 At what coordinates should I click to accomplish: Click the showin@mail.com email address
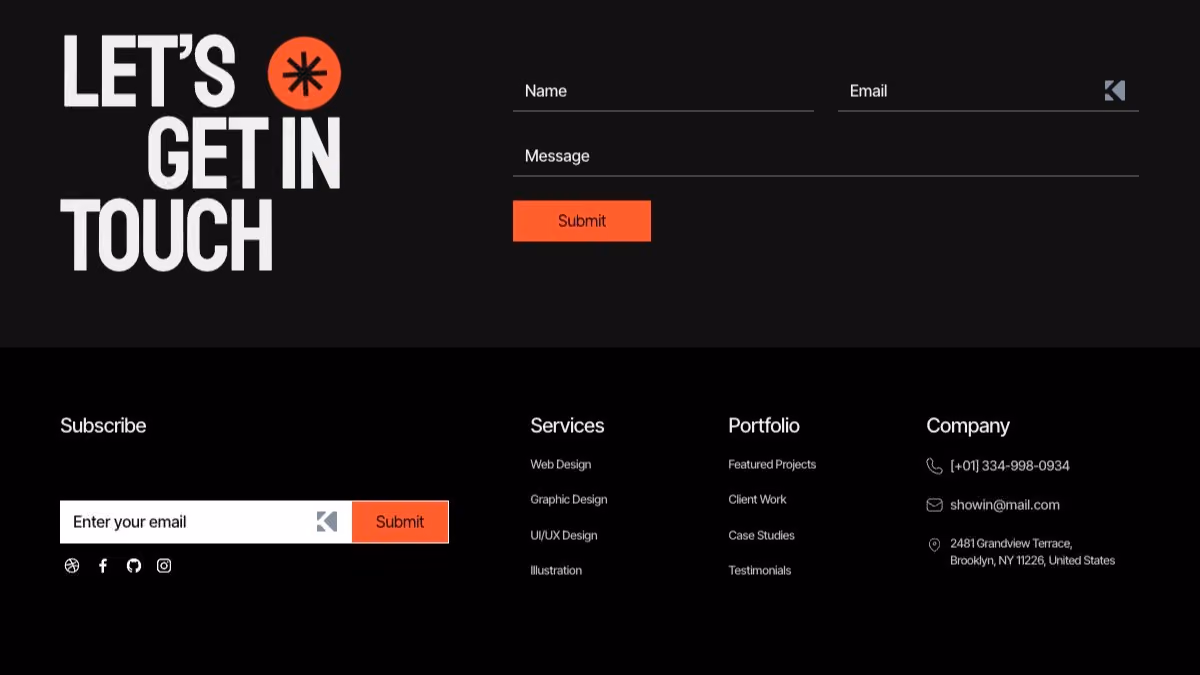click(x=1005, y=505)
